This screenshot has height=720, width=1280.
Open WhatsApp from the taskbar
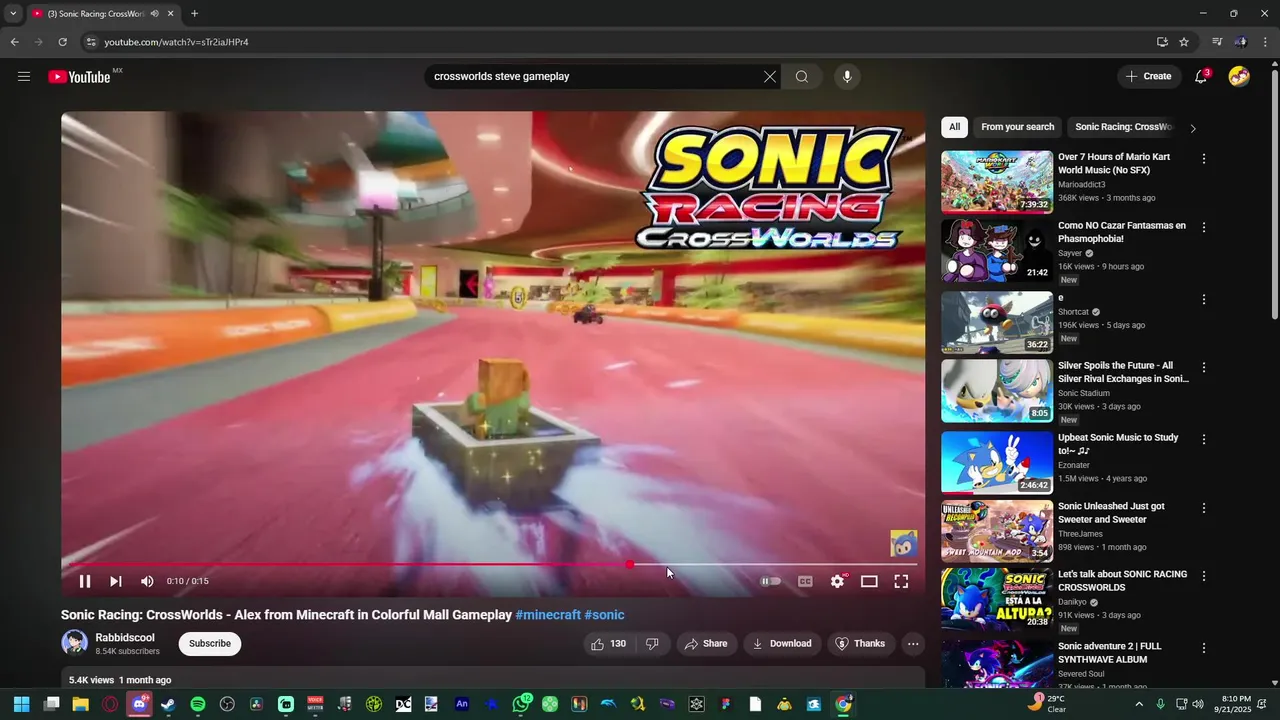pos(521,704)
